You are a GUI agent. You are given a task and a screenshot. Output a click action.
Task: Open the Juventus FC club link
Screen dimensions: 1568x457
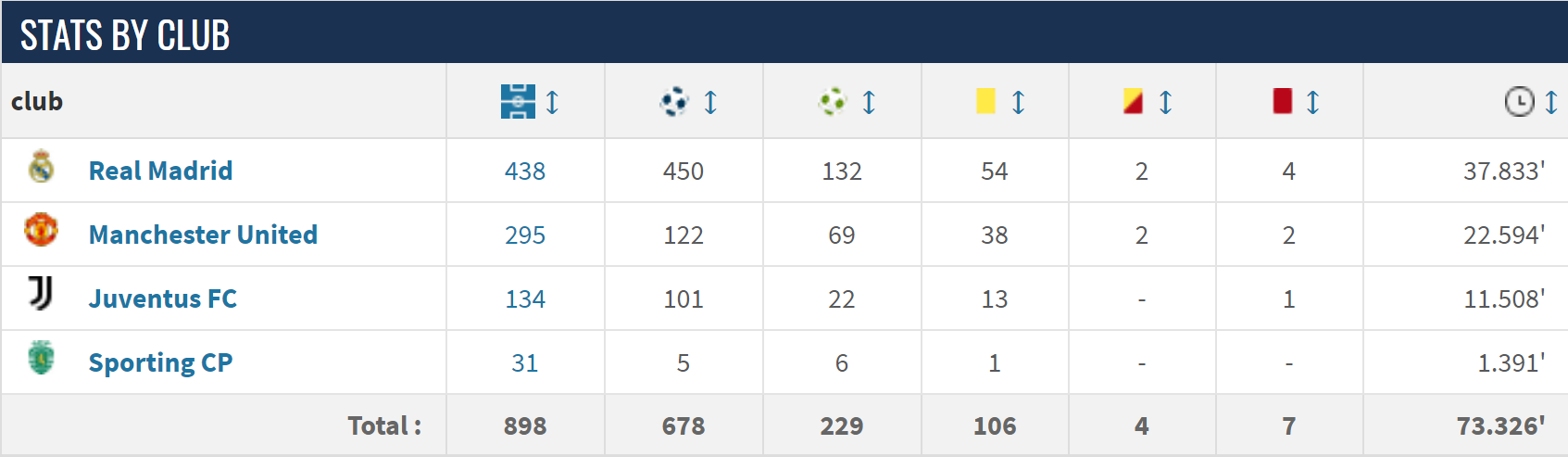coord(163,298)
